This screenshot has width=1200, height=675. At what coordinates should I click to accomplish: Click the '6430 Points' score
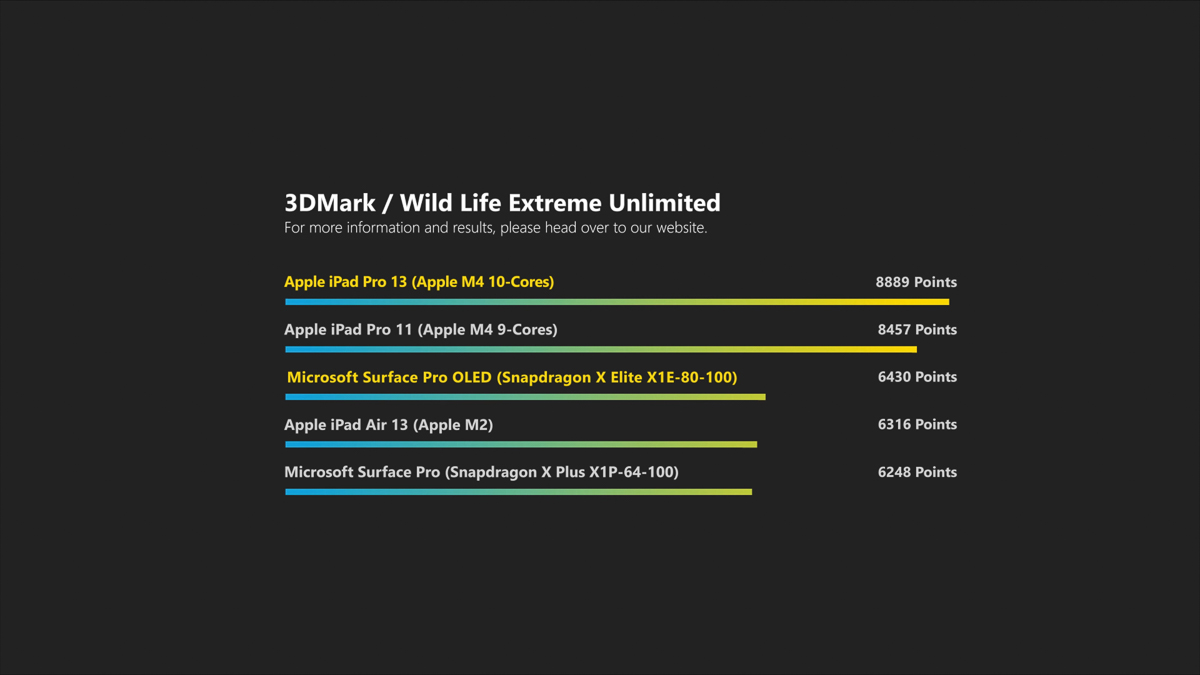point(917,377)
